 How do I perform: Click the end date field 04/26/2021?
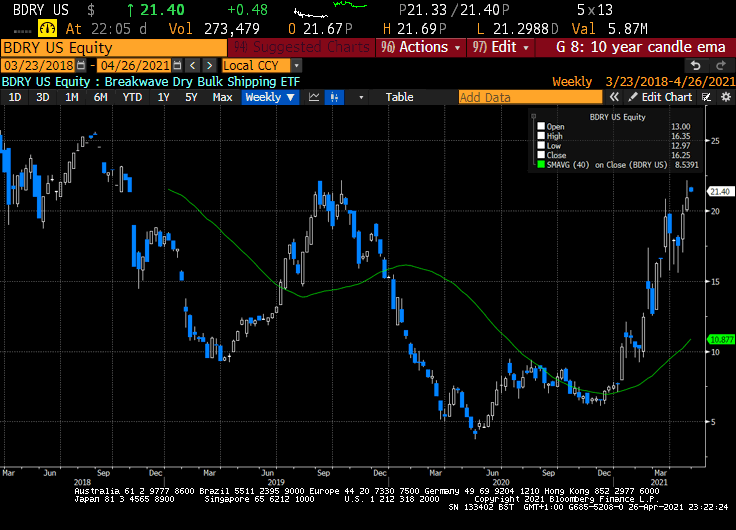click(134, 65)
